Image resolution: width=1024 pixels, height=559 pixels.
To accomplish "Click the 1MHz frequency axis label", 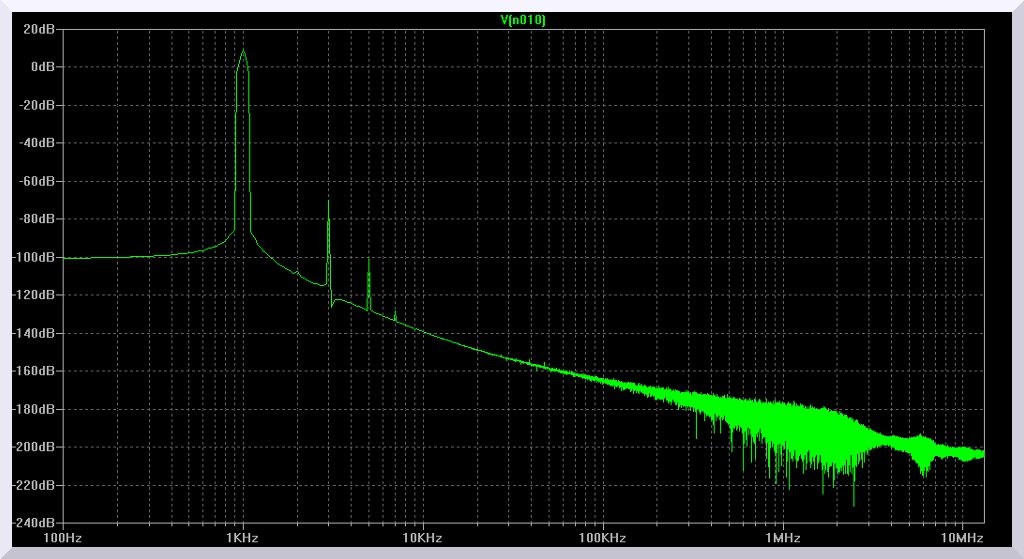I will [782, 538].
